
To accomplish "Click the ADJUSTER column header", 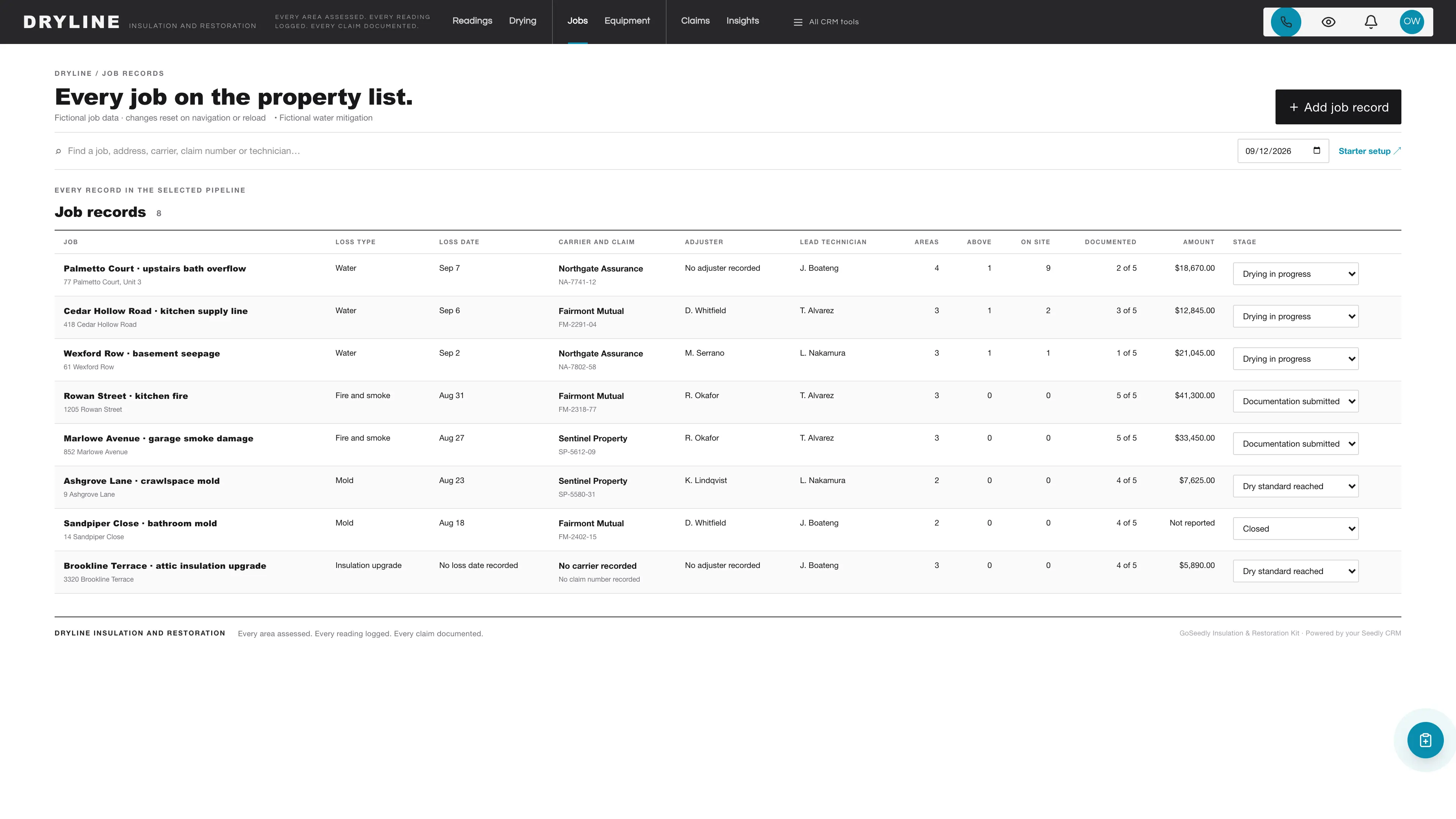I will [x=704, y=242].
